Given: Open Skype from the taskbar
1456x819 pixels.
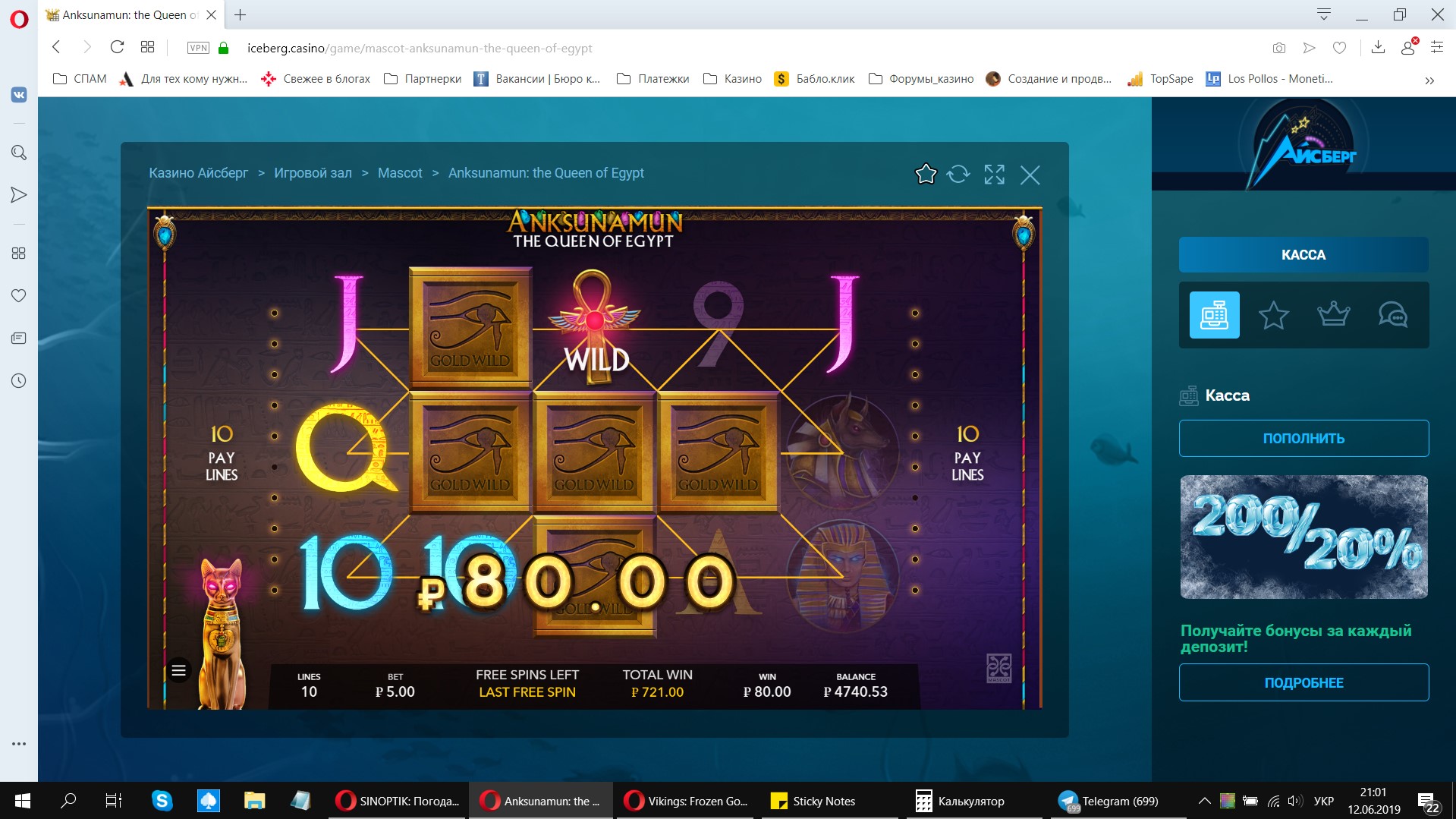Looking at the screenshot, I should click(162, 801).
